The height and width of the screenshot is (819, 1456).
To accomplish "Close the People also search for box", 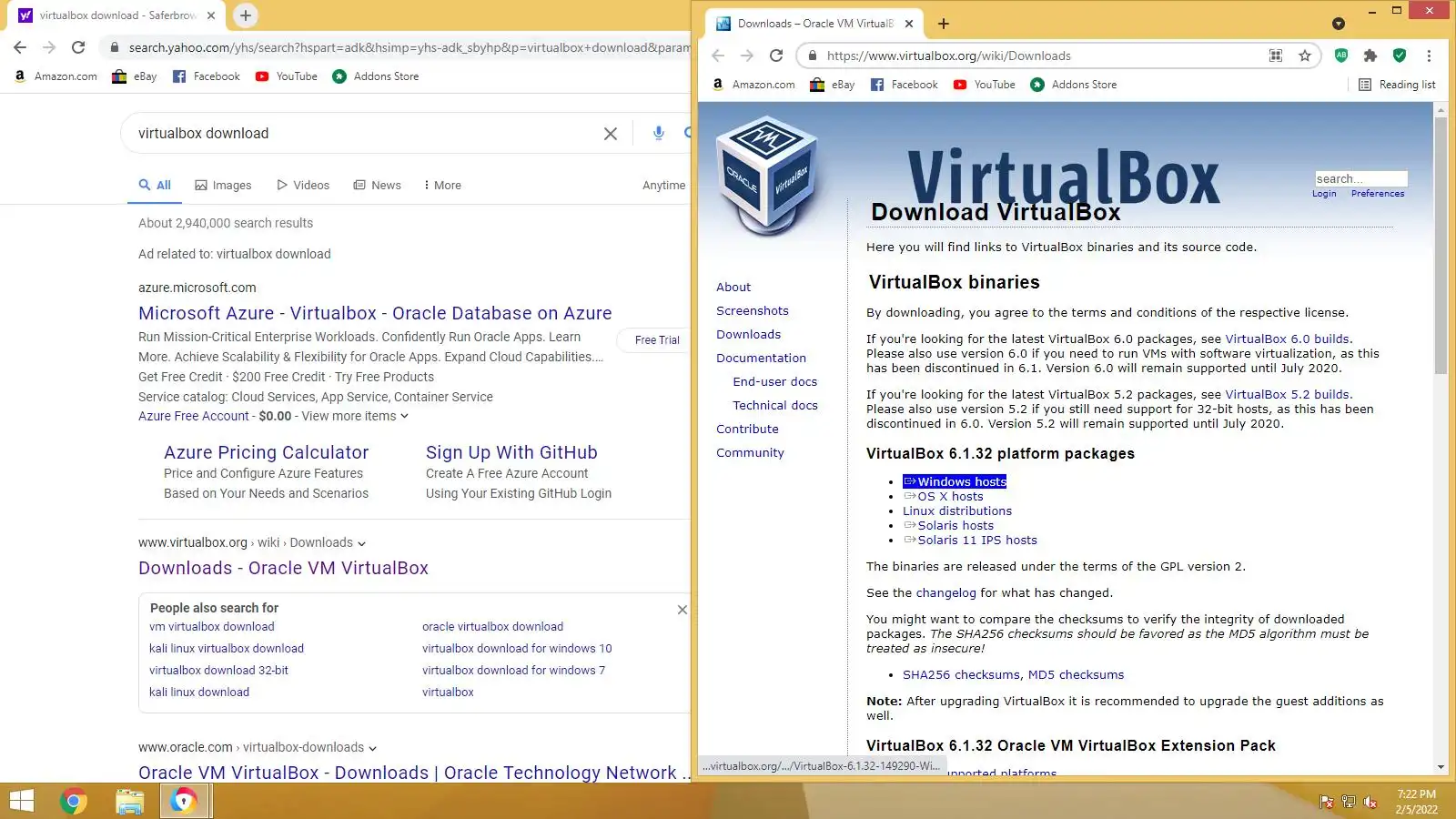I will pyautogui.click(x=682, y=610).
